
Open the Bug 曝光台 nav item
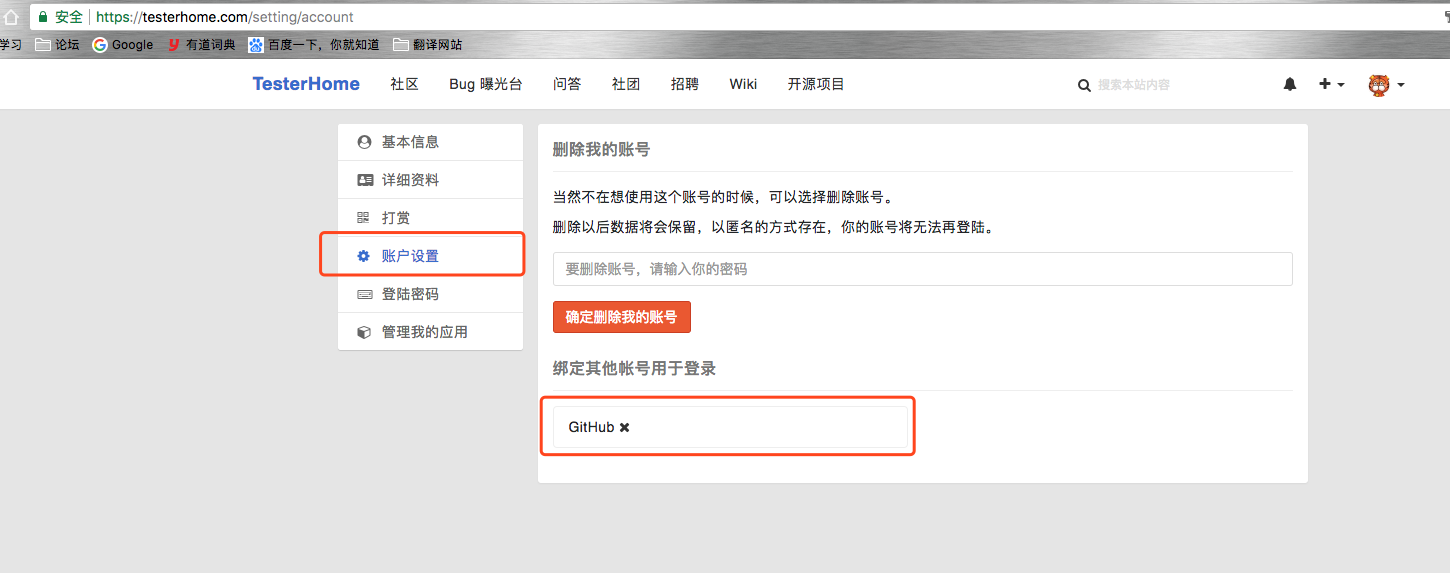tap(486, 84)
